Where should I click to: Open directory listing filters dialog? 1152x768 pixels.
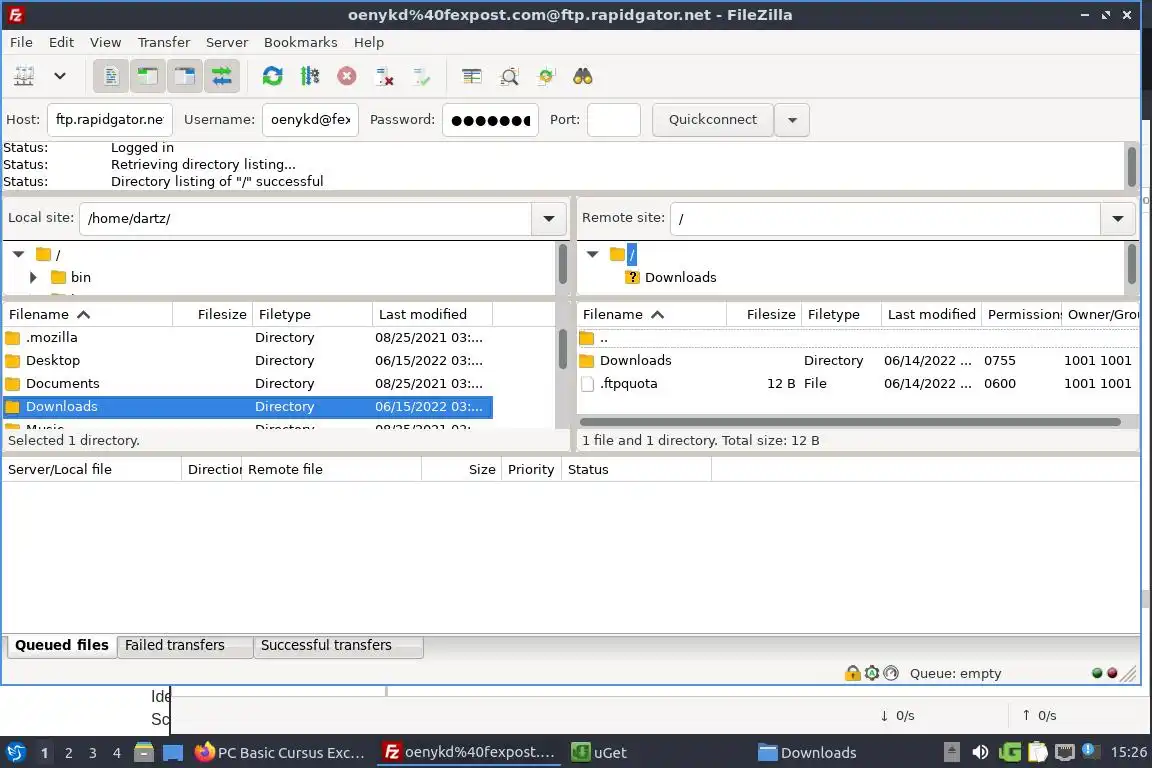(472, 76)
